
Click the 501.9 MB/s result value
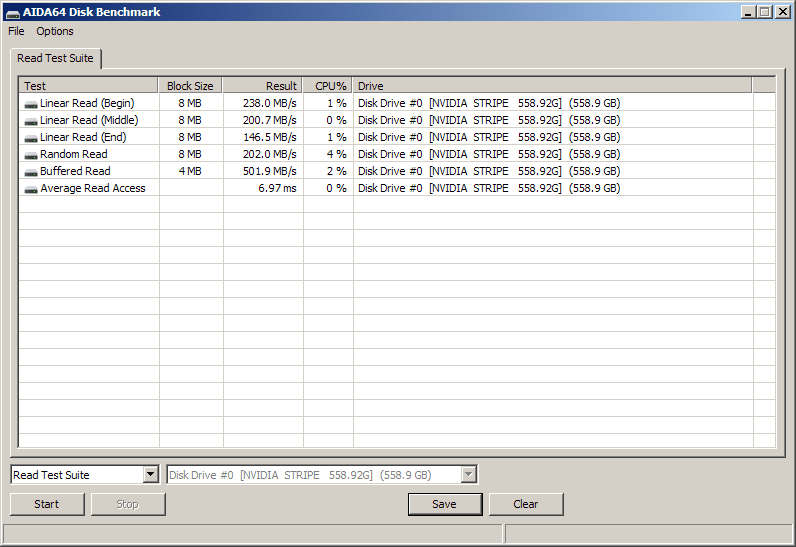pyautogui.click(x=270, y=171)
